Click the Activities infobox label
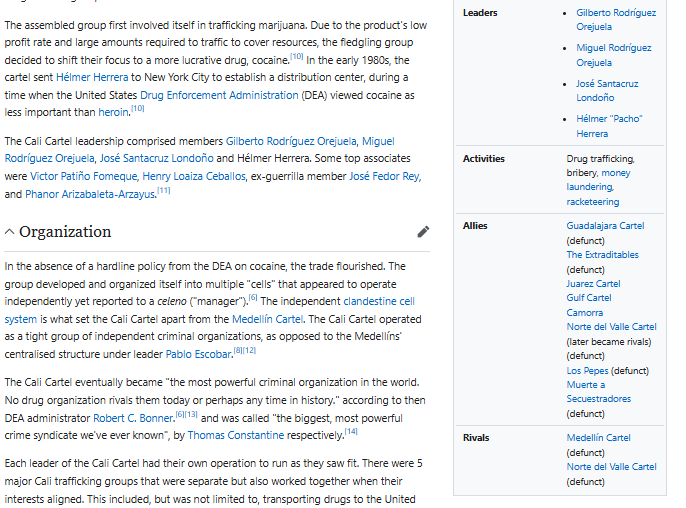The image size is (686, 508). [x=483, y=158]
